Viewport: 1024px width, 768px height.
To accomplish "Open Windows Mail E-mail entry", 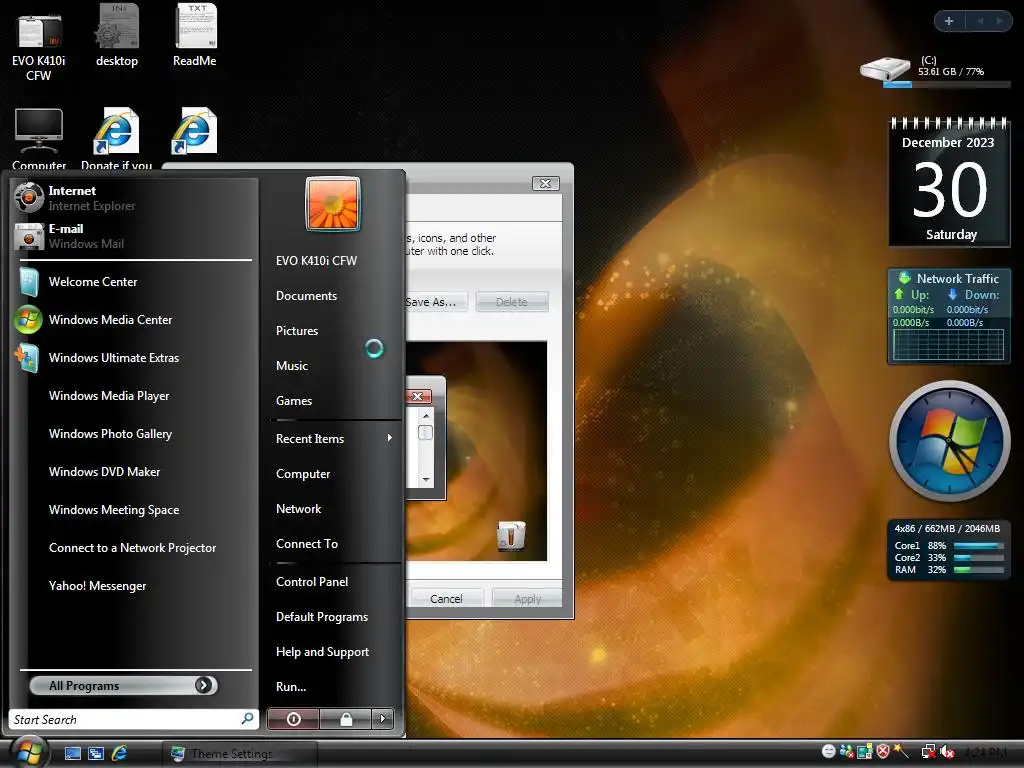I will tap(134, 236).
